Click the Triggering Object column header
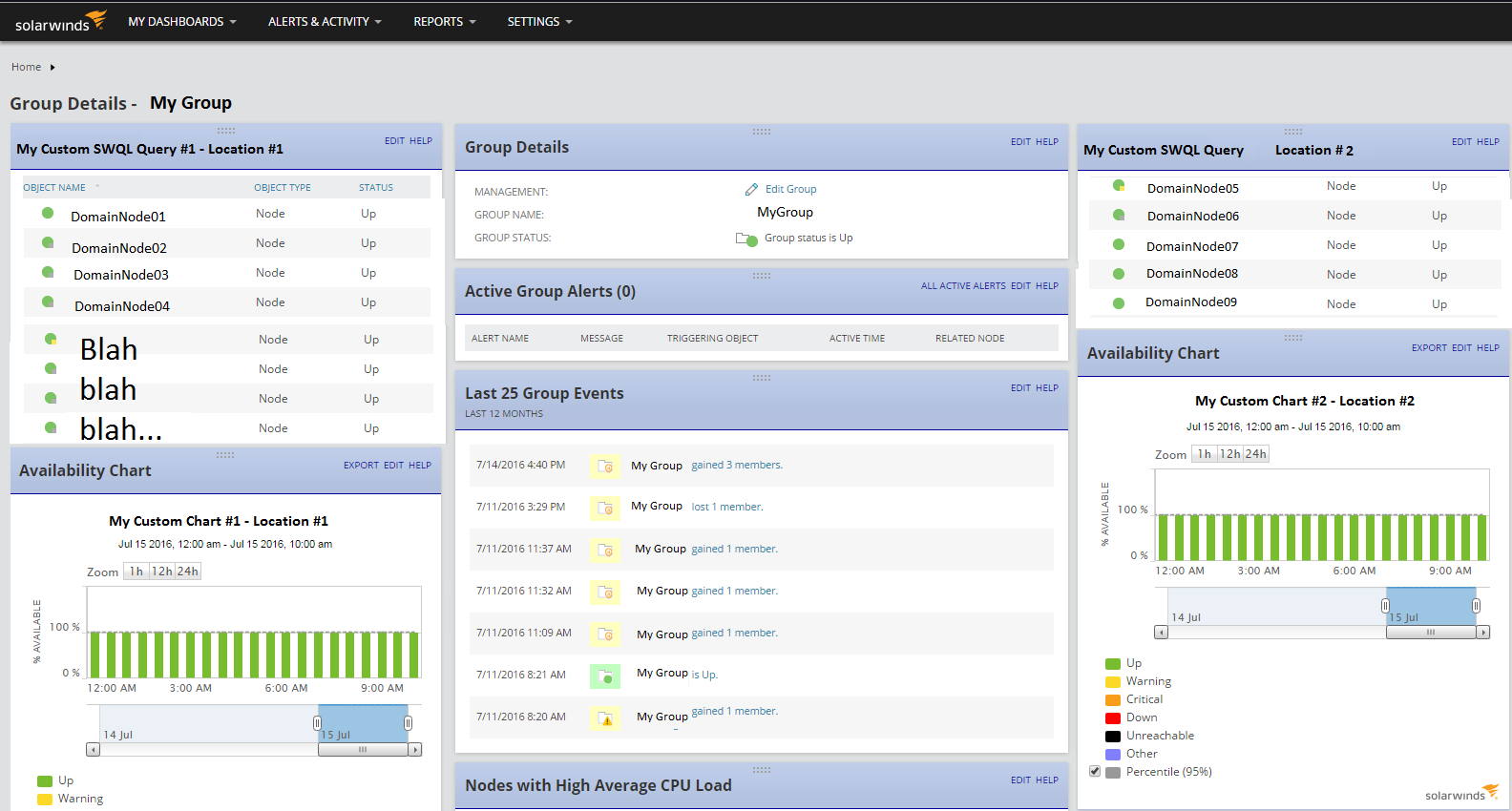The height and width of the screenshot is (811, 1512). [x=712, y=339]
